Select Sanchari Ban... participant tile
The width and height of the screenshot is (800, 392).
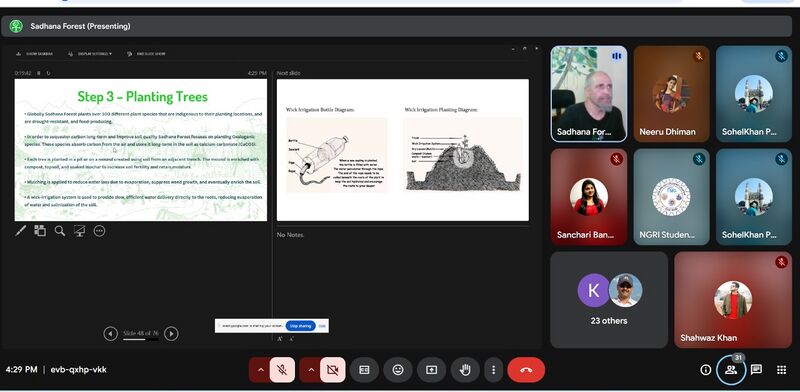pos(589,197)
